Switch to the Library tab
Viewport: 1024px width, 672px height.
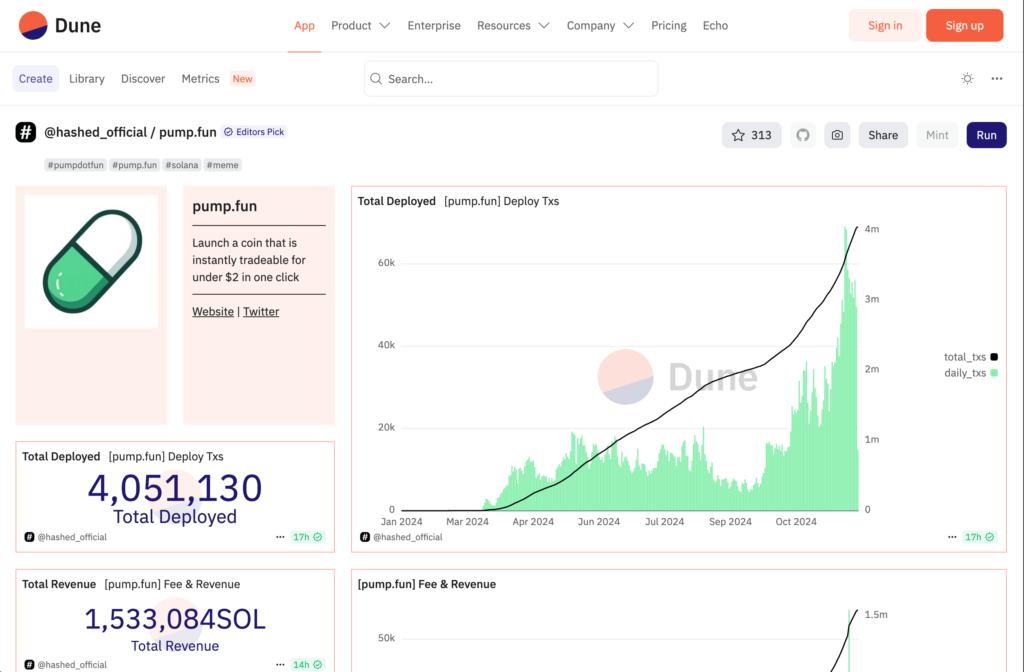[x=87, y=78]
